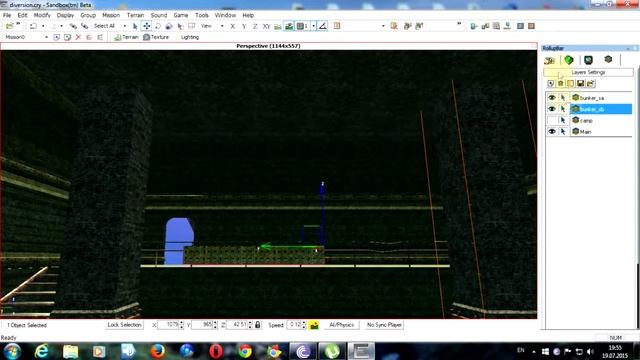Toggle AI/Physics button
The image size is (640, 360).
[x=342, y=325]
